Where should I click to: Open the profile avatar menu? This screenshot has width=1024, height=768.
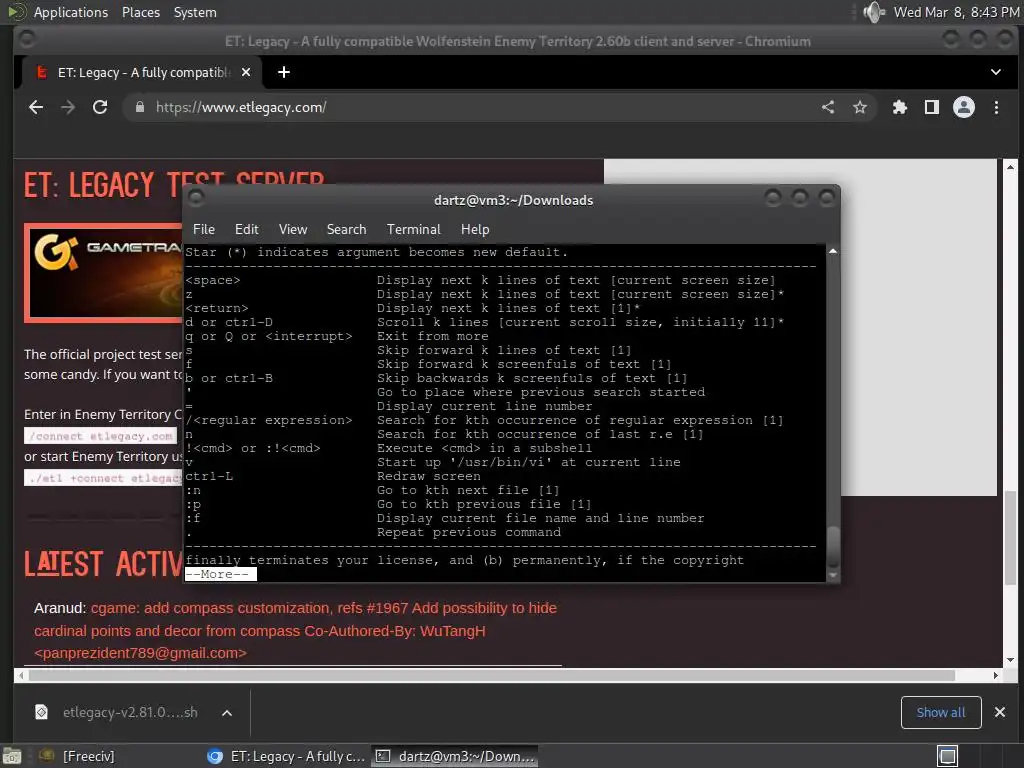964,107
